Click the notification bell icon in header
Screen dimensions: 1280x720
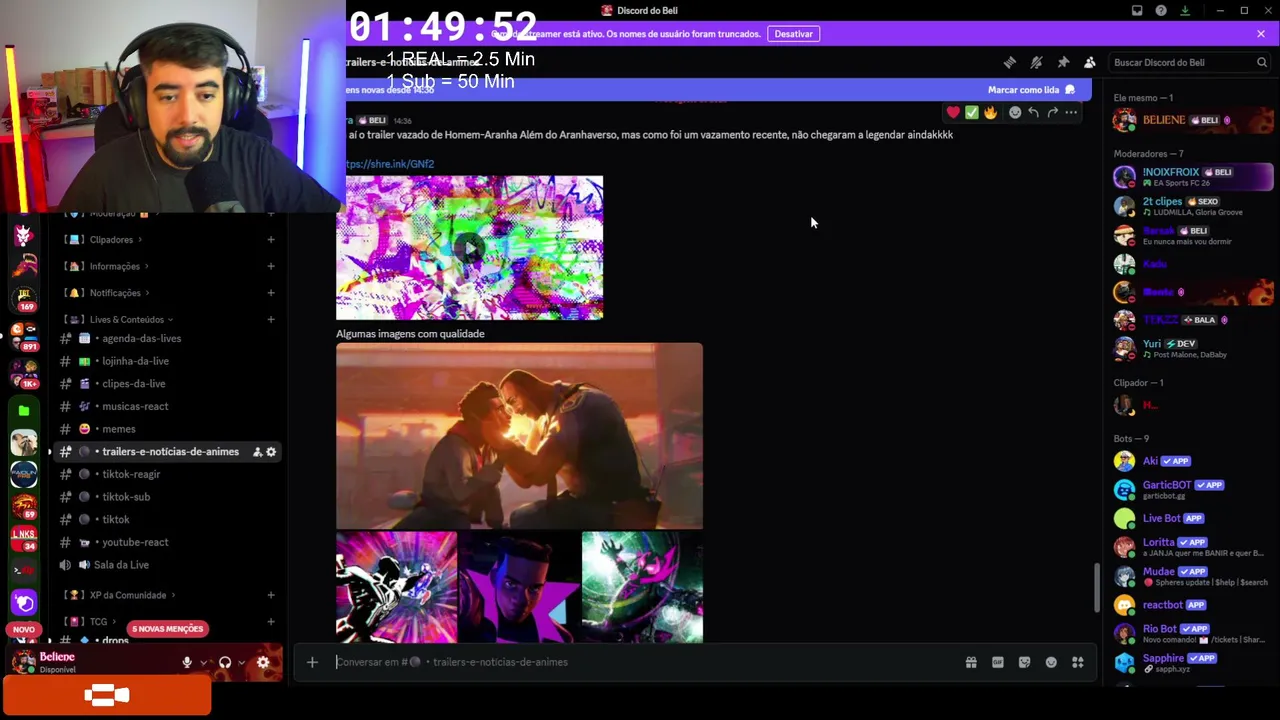(1037, 62)
